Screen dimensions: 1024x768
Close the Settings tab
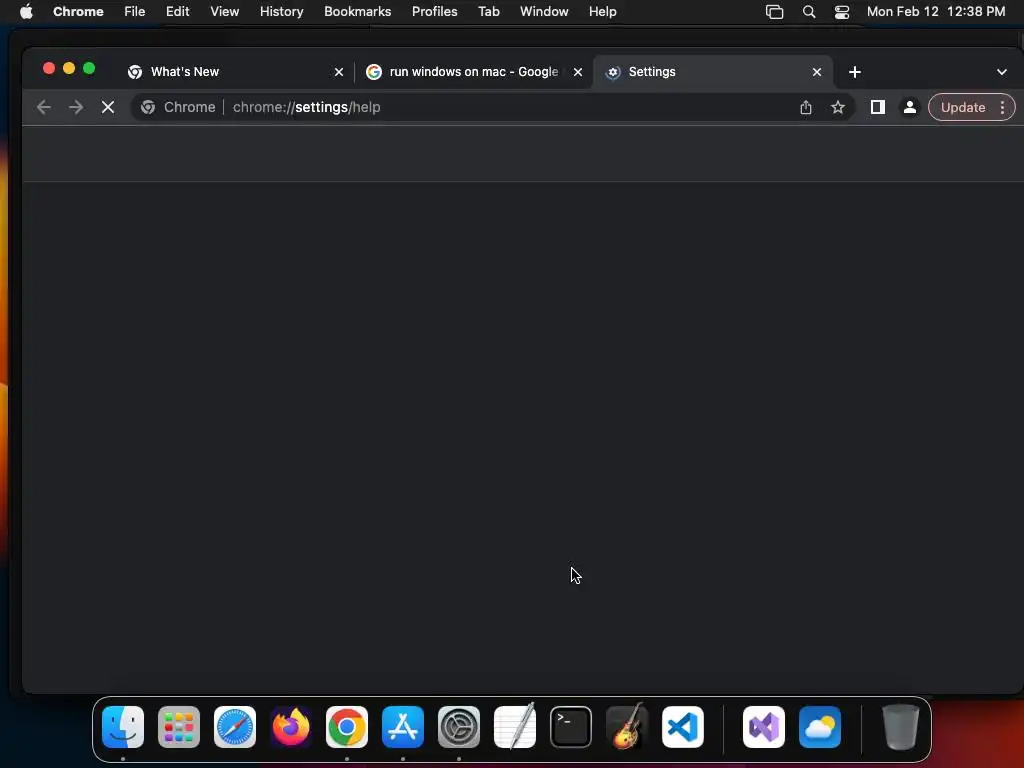tap(817, 72)
